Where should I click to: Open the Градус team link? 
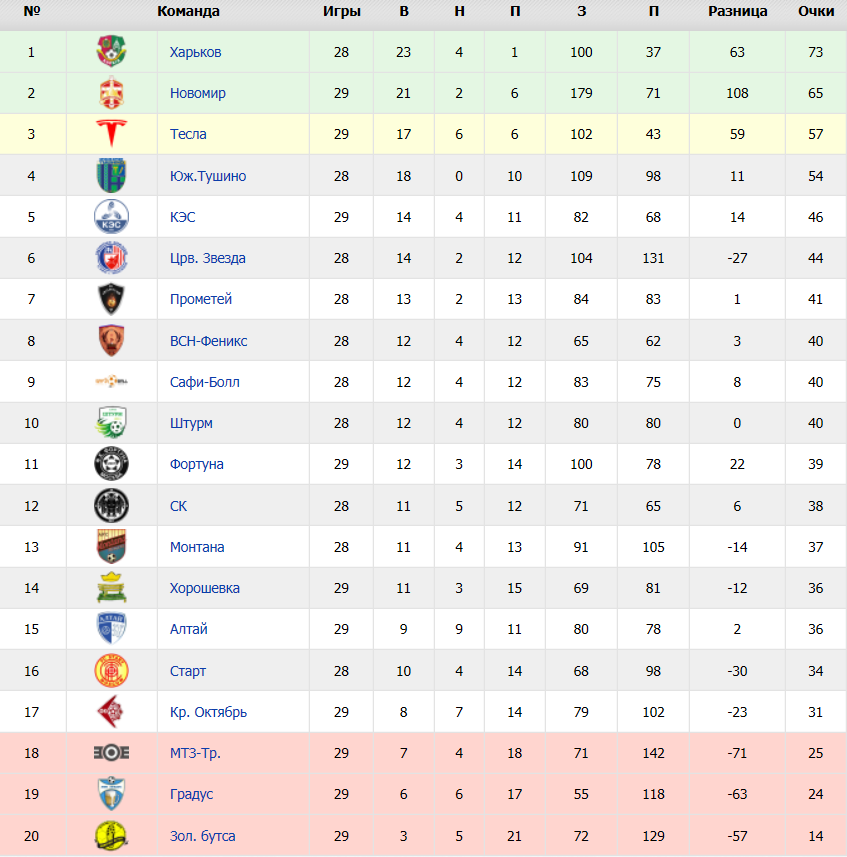(191, 794)
